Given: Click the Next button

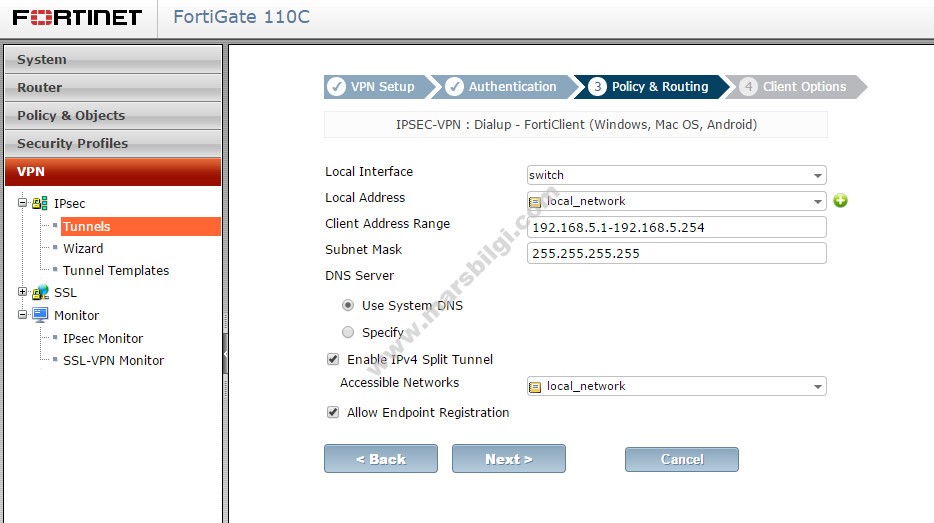Looking at the screenshot, I should pyautogui.click(x=508, y=459).
